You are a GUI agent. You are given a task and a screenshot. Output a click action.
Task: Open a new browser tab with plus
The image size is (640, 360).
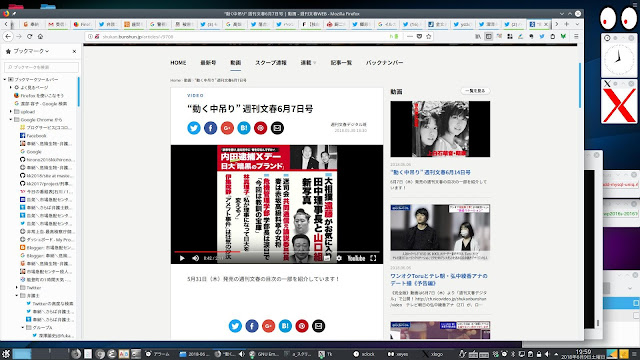pos(567,24)
